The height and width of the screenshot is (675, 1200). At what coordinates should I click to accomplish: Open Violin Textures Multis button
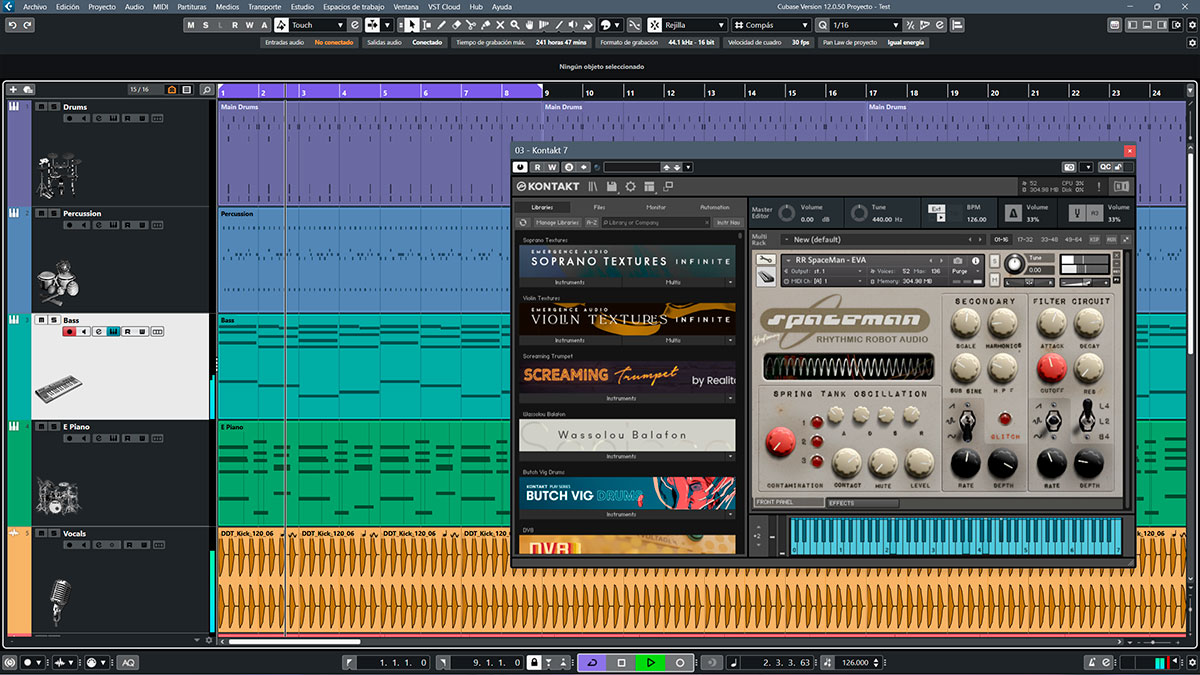pyautogui.click(x=673, y=340)
